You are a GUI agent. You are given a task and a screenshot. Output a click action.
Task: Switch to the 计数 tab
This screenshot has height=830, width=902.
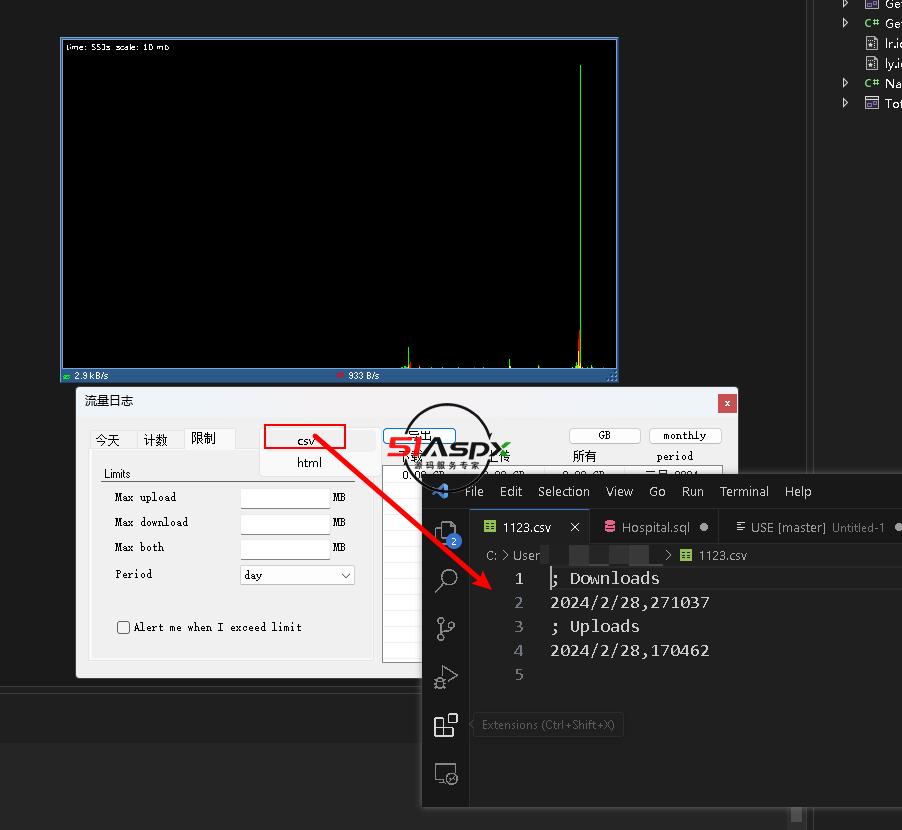point(155,440)
